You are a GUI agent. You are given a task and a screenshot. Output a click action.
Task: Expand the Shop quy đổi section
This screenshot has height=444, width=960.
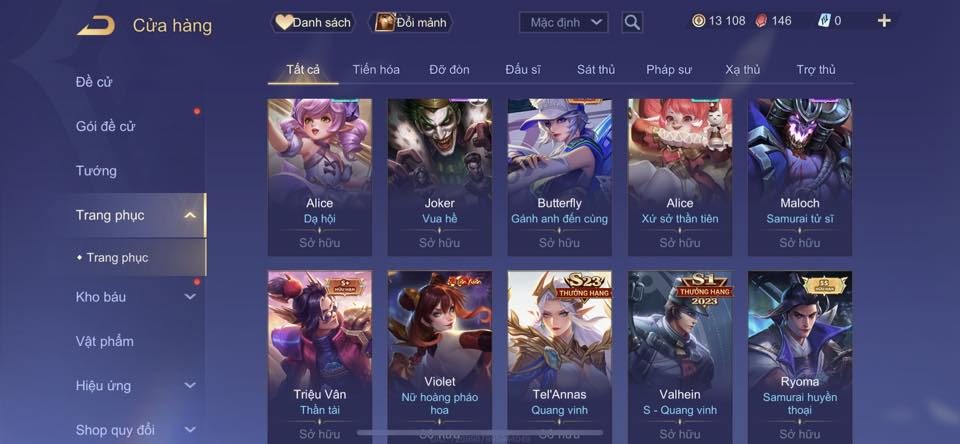click(x=190, y=430)
